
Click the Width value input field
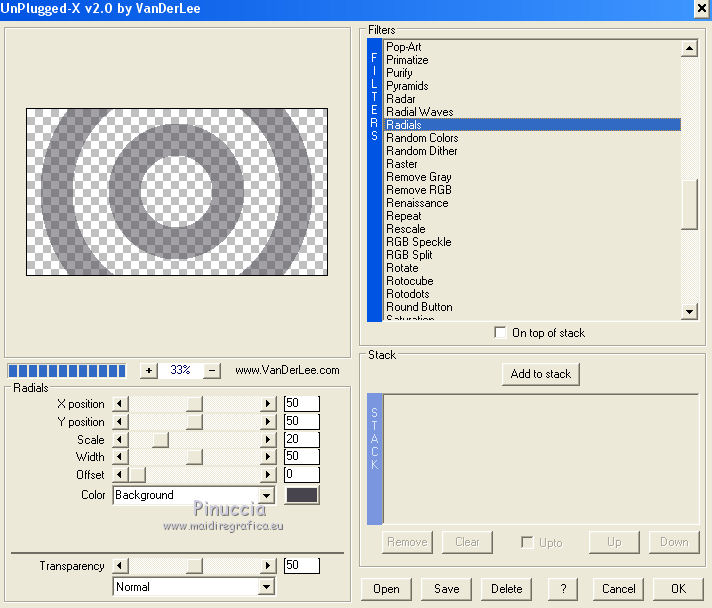301,457
